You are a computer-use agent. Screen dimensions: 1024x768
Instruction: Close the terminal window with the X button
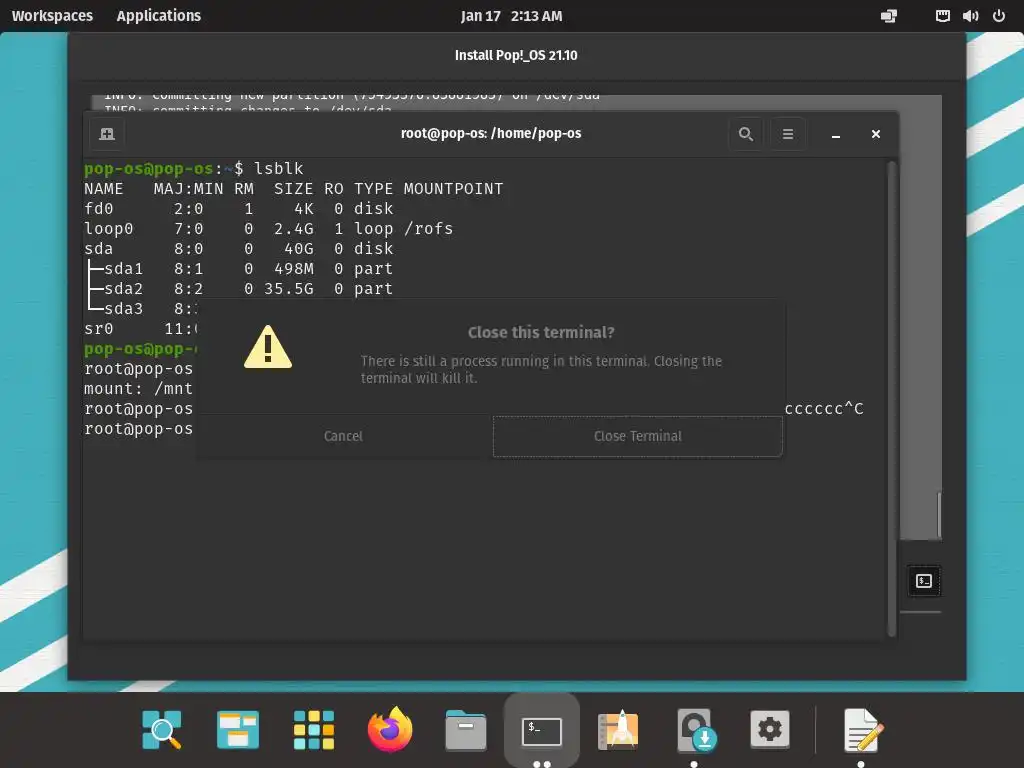click(876, 134)
